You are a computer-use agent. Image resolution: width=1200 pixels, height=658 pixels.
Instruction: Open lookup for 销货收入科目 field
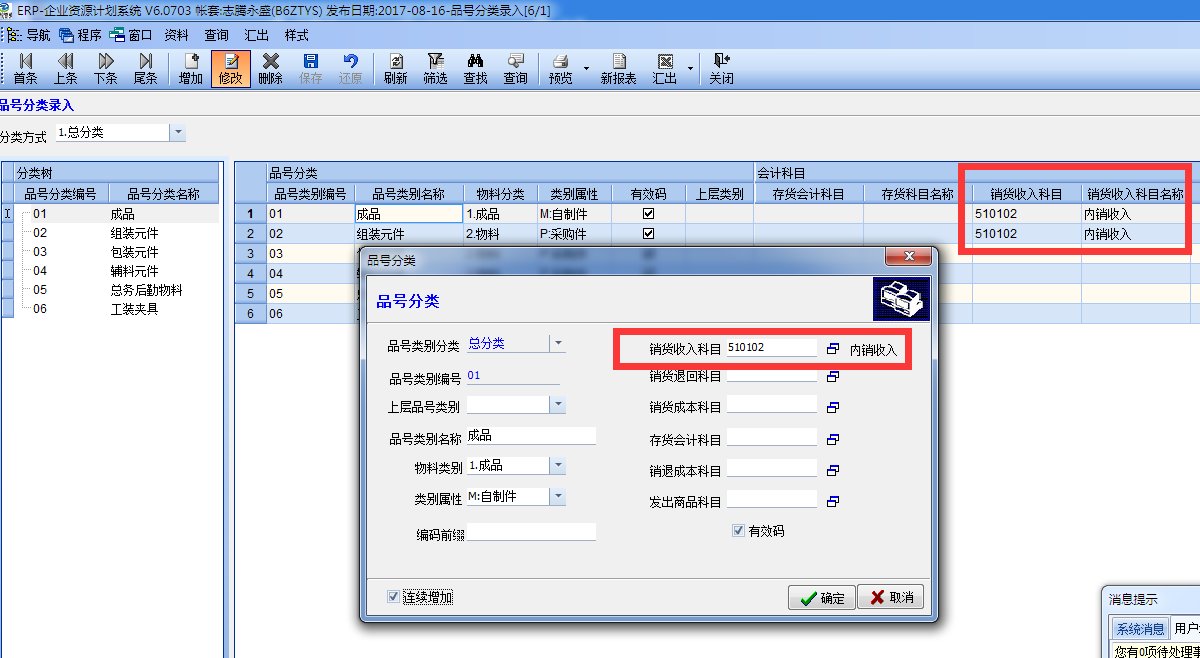click(x=833, y=350)
